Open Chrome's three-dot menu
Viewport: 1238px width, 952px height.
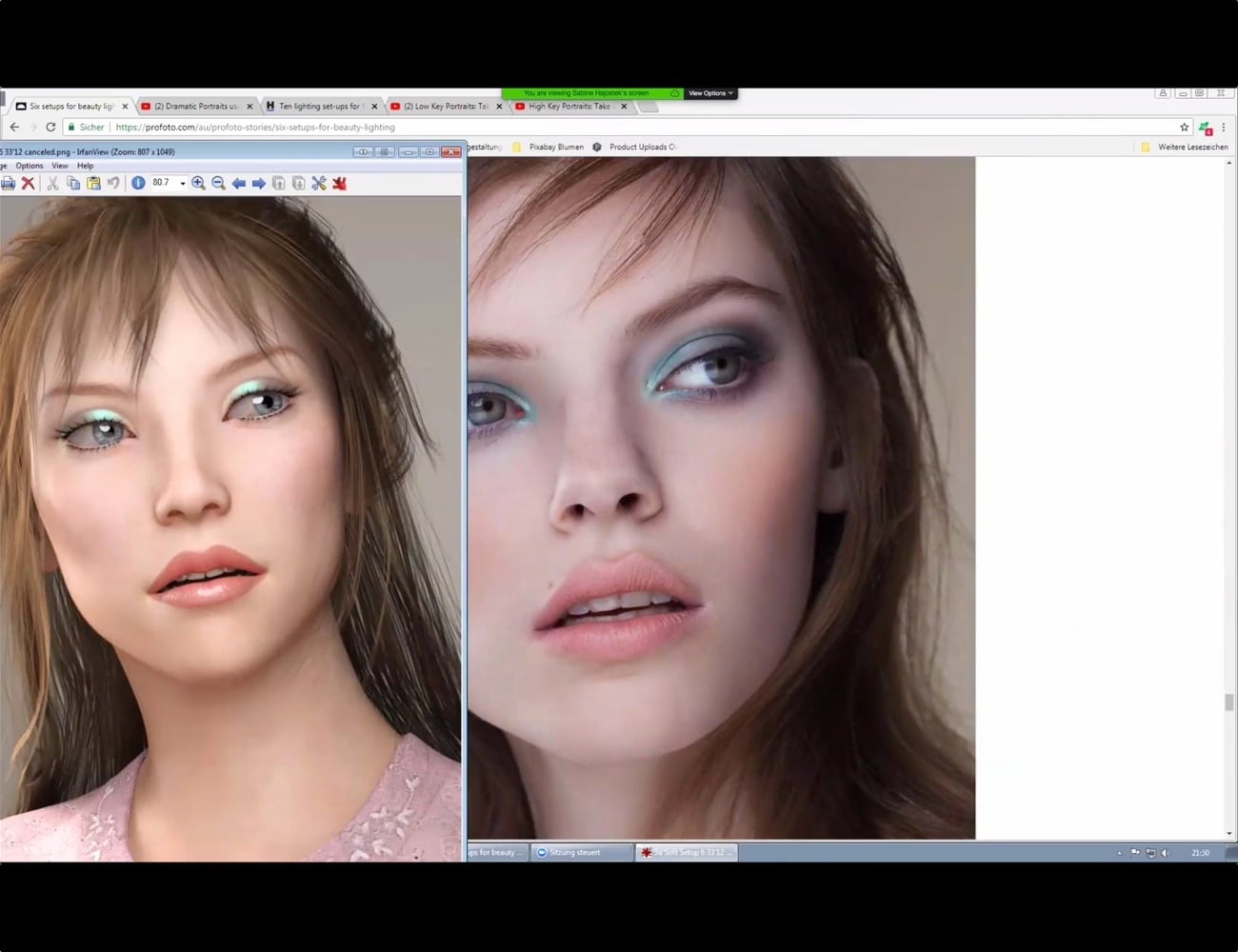pyautogui.click(x=1224, y=127)
